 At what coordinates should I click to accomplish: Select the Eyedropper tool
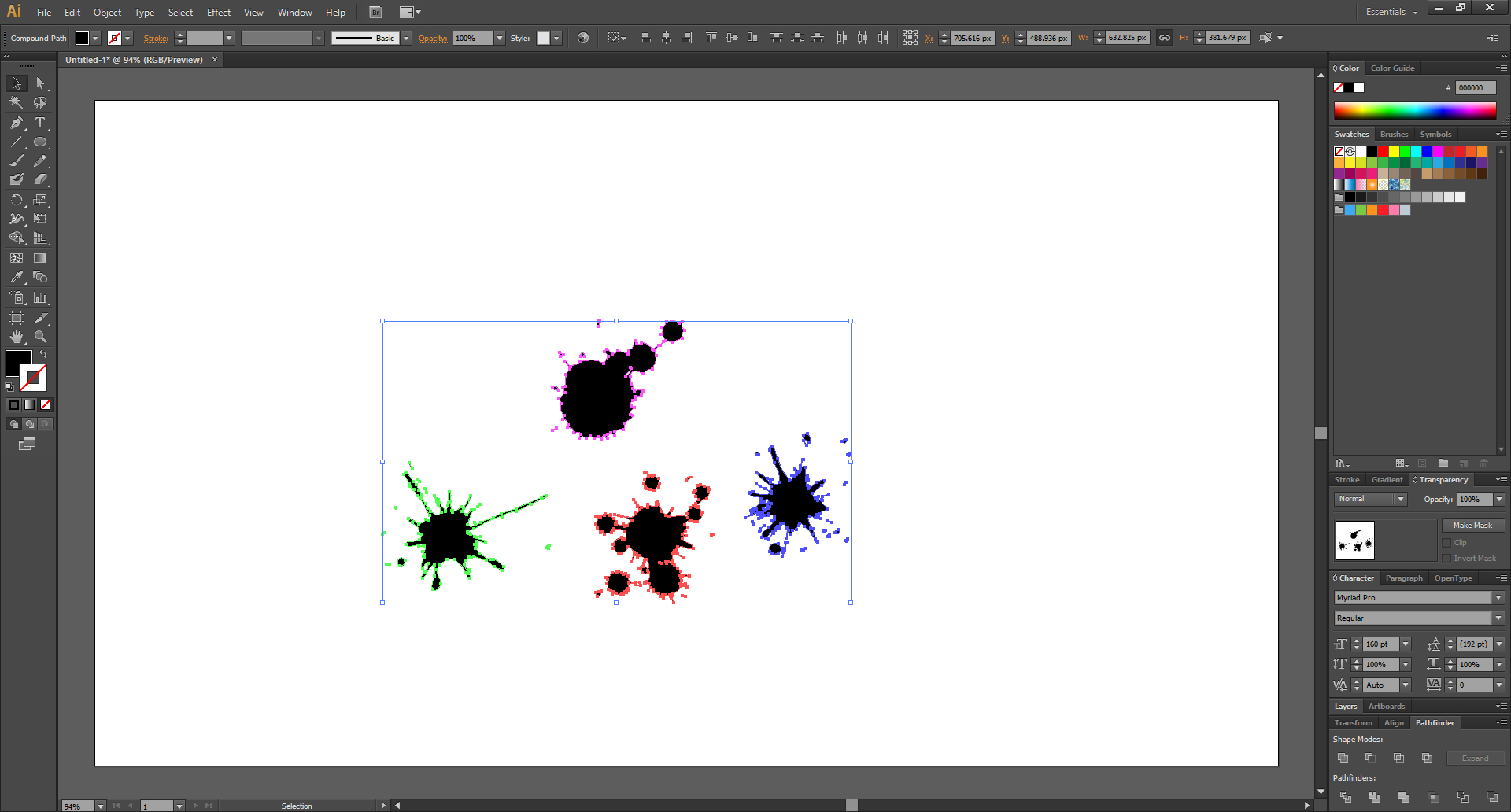point(17,277)
